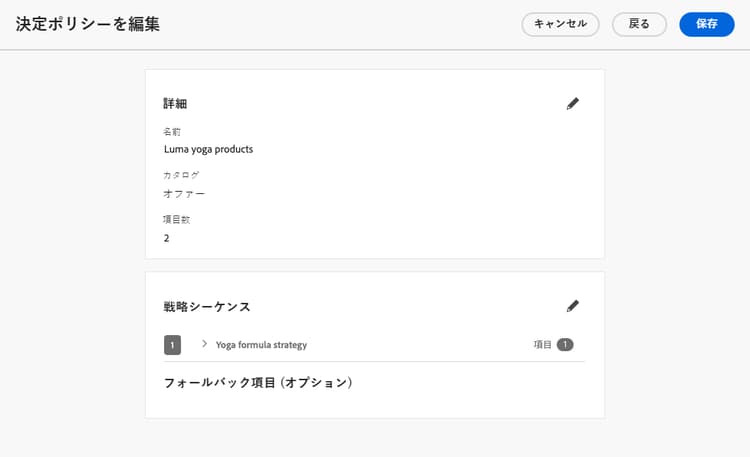Save the decision policy with 保存

tap(706, 24)
